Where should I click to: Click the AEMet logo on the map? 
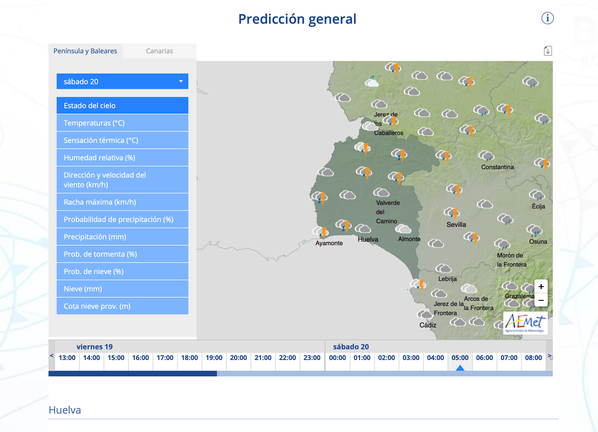point(525,323)
